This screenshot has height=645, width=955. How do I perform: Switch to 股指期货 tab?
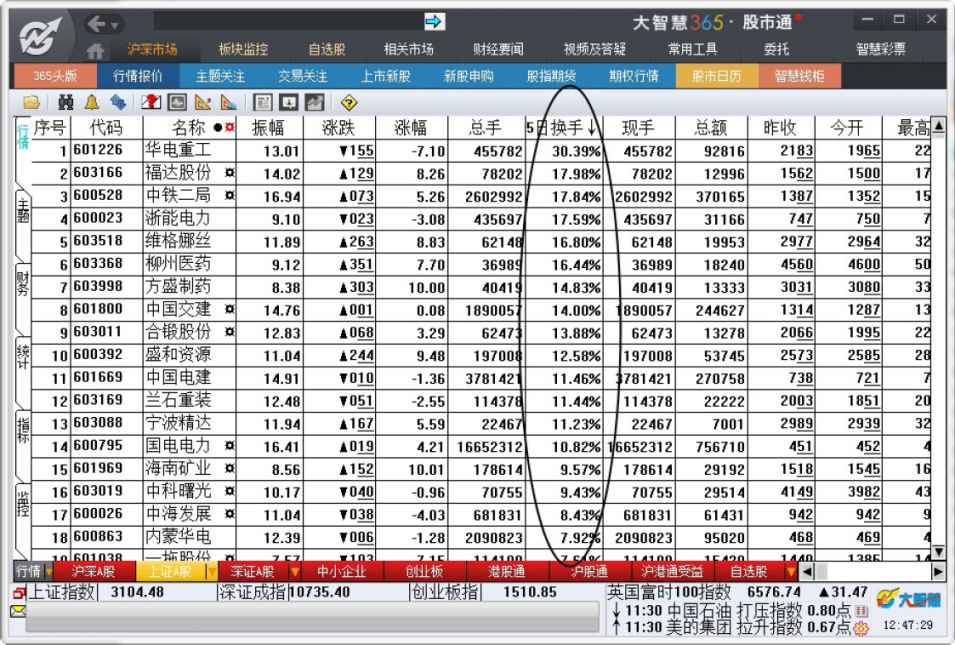(551, 76)
